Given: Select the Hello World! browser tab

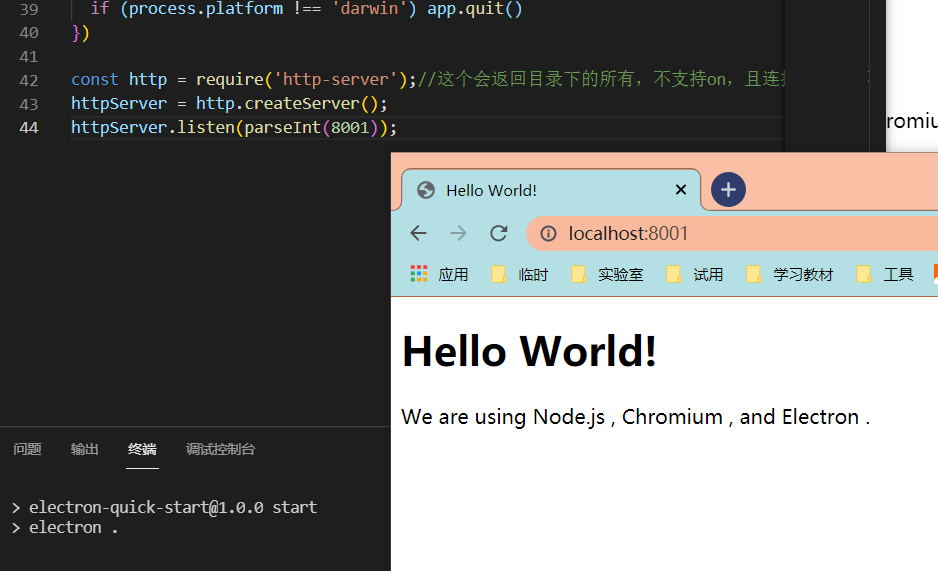Looking at the screenshot, I should click(x=550, y=190).
